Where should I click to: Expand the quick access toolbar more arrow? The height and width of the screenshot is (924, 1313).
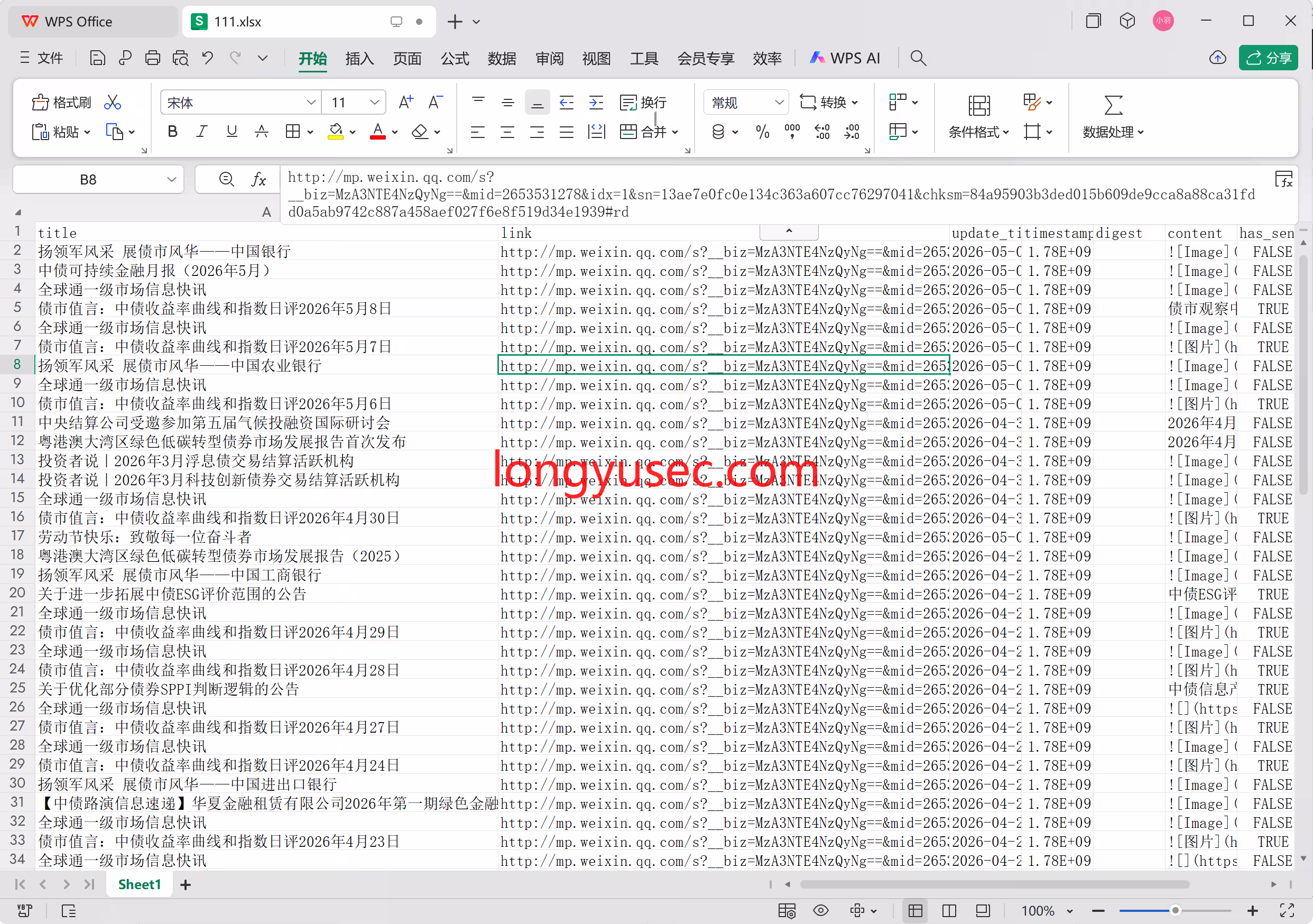263,58
